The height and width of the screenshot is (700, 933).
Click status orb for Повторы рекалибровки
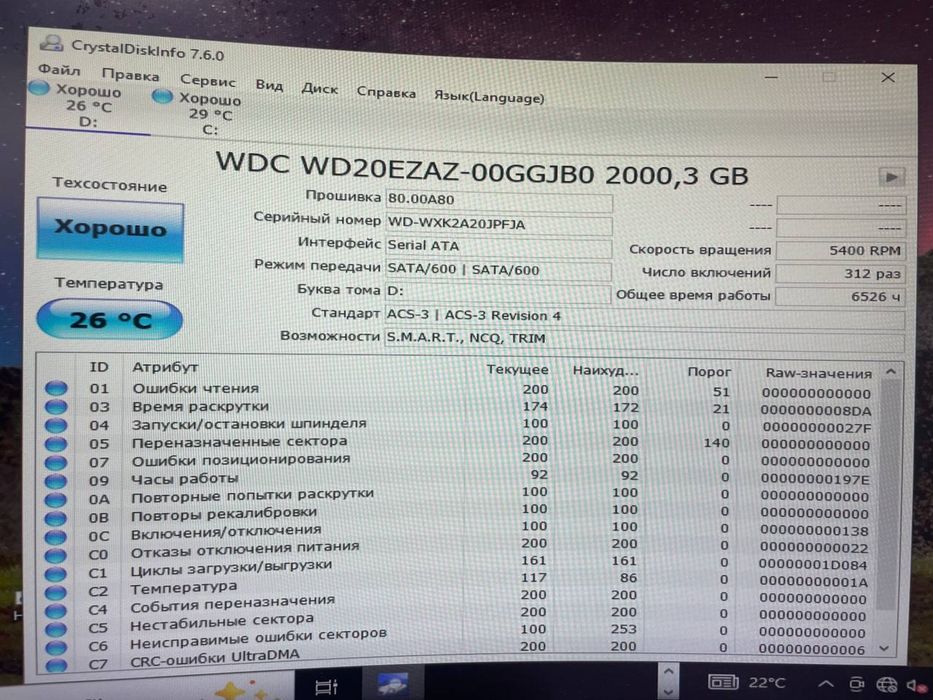click(x=56, y=518)
